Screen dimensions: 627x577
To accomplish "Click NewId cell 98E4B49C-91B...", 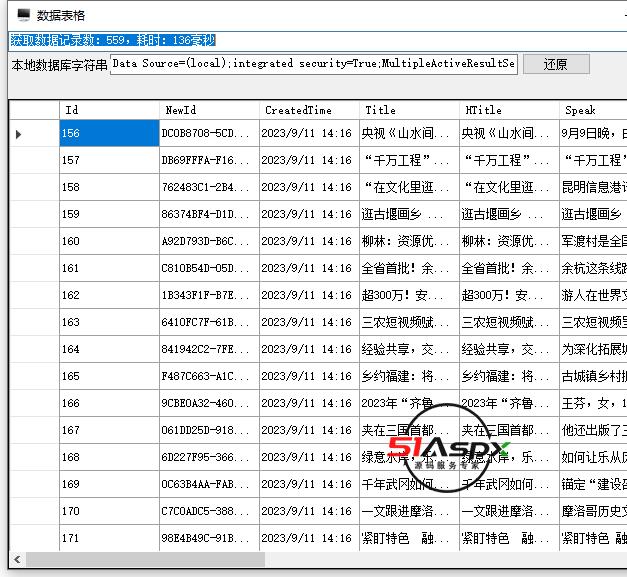I will tap(209, 538).
